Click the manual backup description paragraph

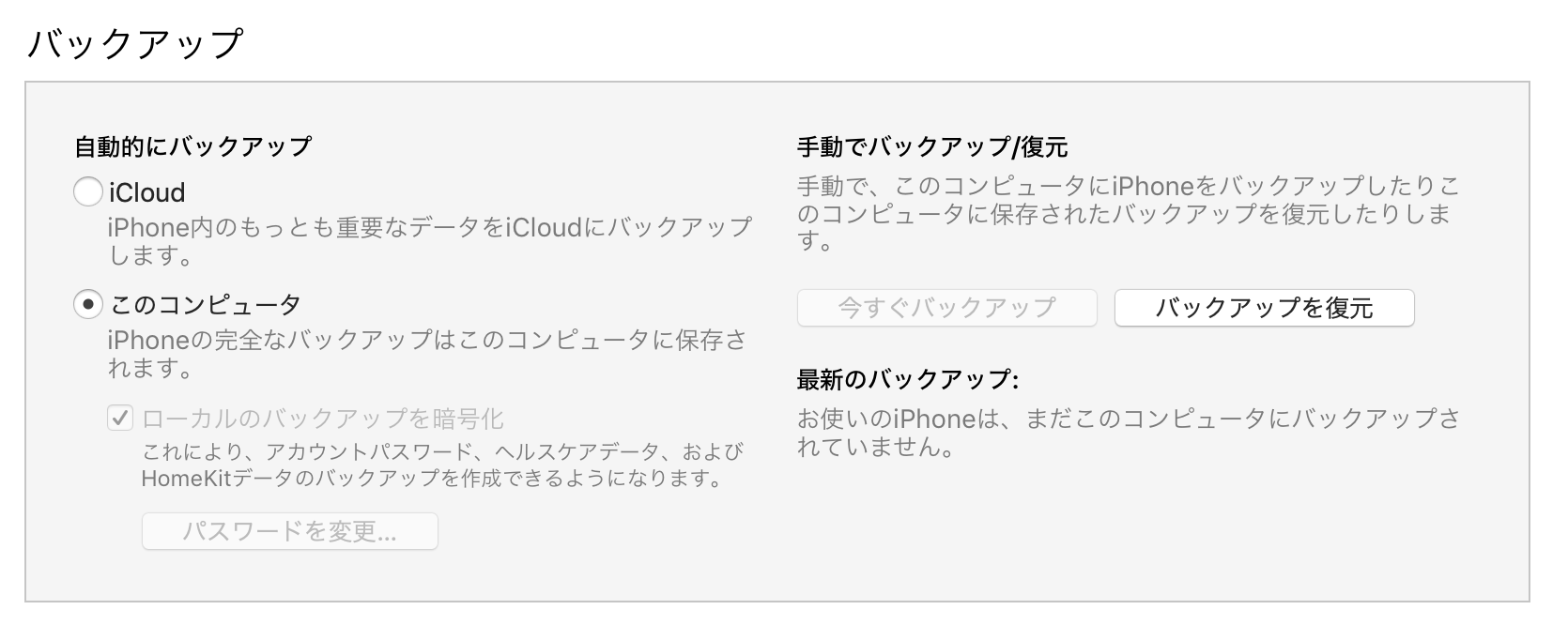coord(1128,213)
